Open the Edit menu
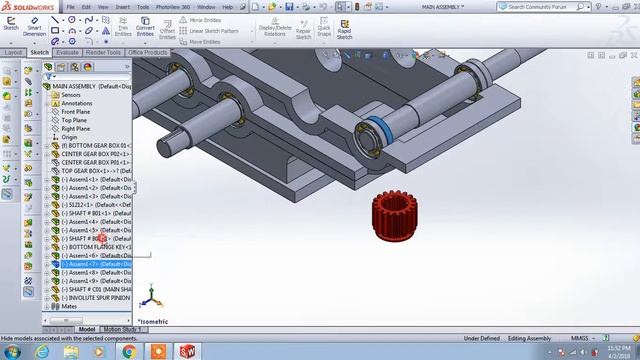Image resolution: width=640 pixels, height=360 pixels. pos(86,7)
